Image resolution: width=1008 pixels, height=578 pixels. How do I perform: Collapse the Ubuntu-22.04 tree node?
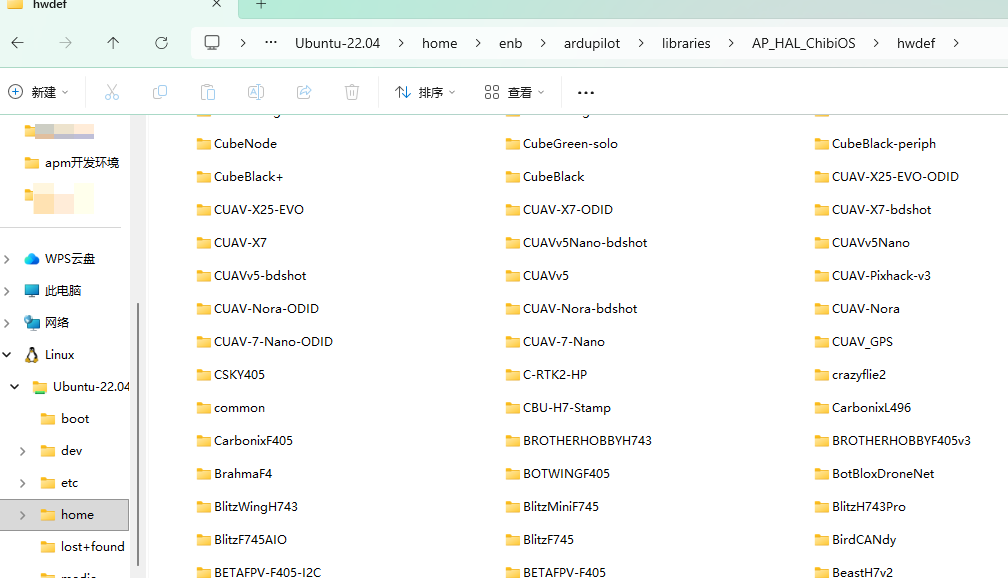coord(15,387)
